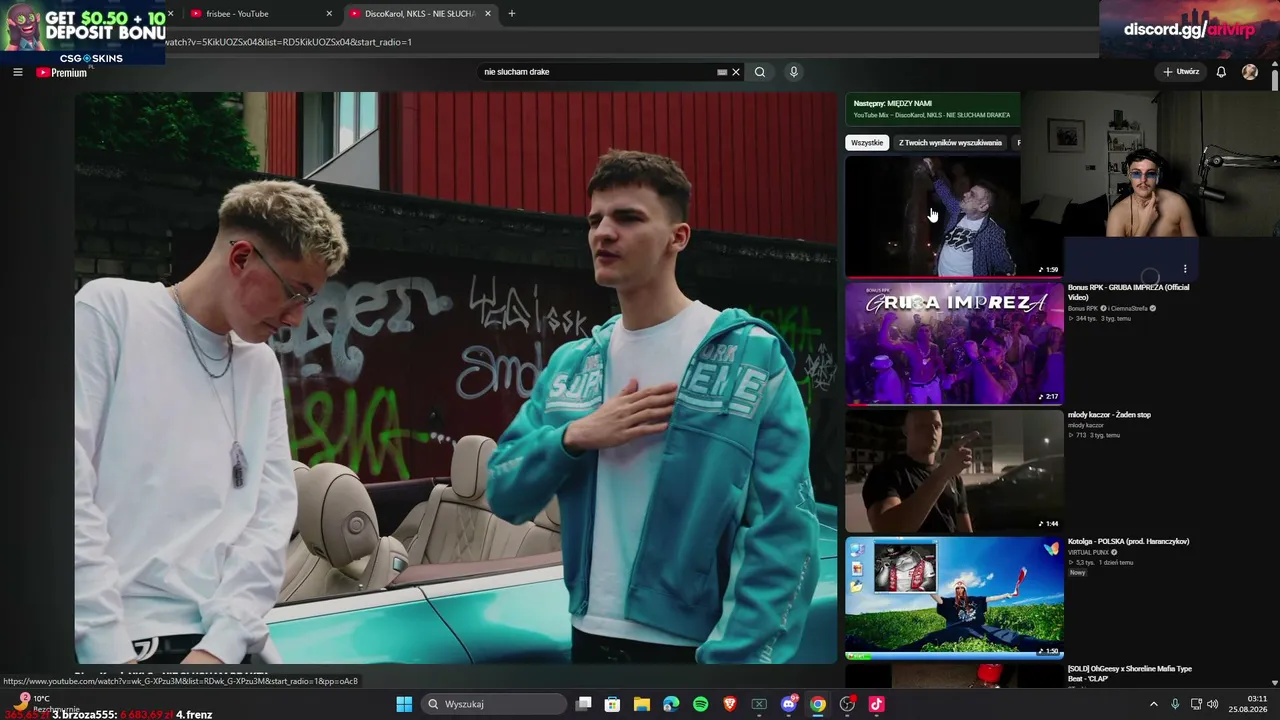Click the browser address bar URL
Viewport: 1280px width, 720px height.
tap(288, 42)
